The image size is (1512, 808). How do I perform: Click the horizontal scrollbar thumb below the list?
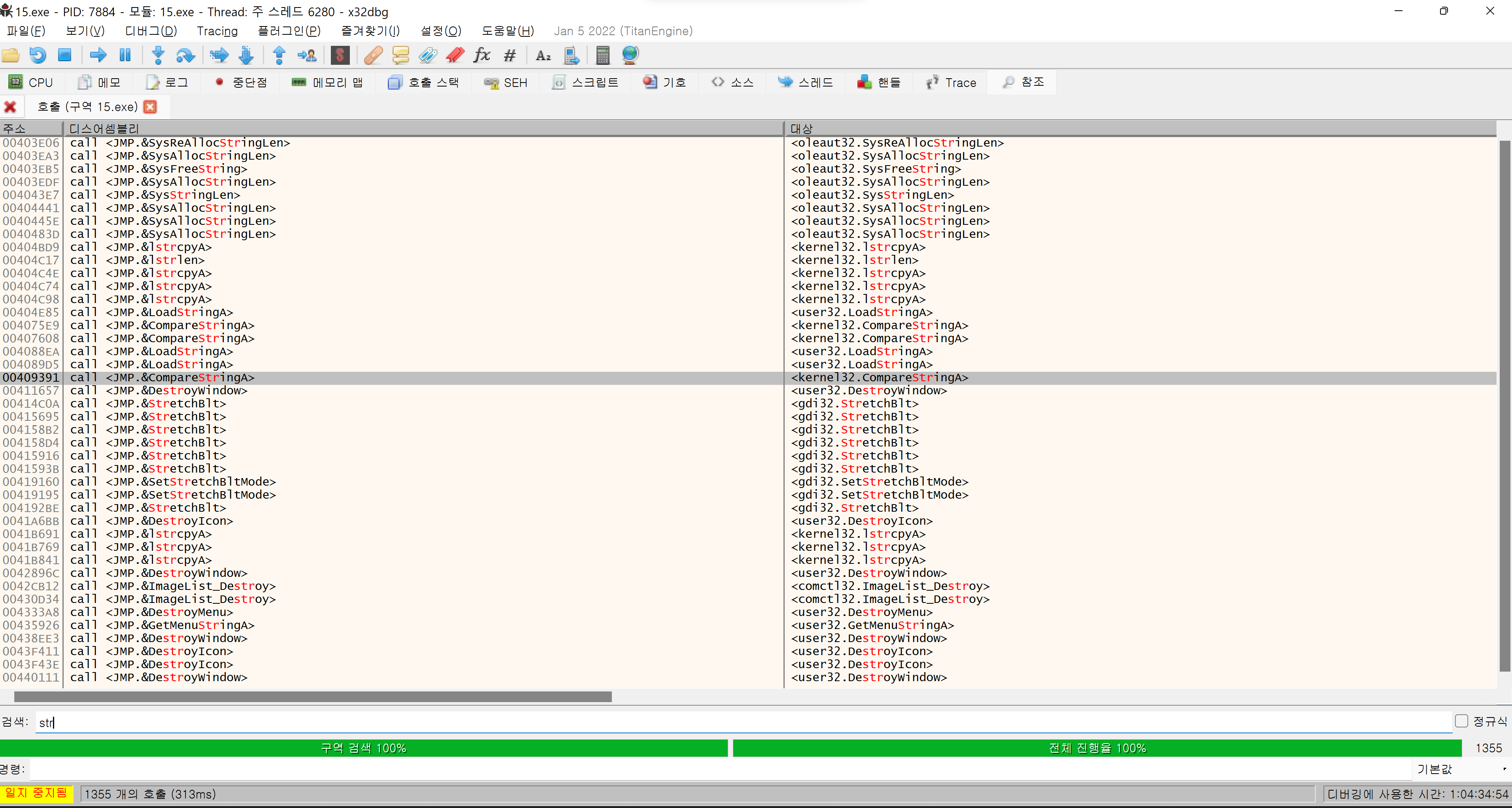click(x=313, y=697)
